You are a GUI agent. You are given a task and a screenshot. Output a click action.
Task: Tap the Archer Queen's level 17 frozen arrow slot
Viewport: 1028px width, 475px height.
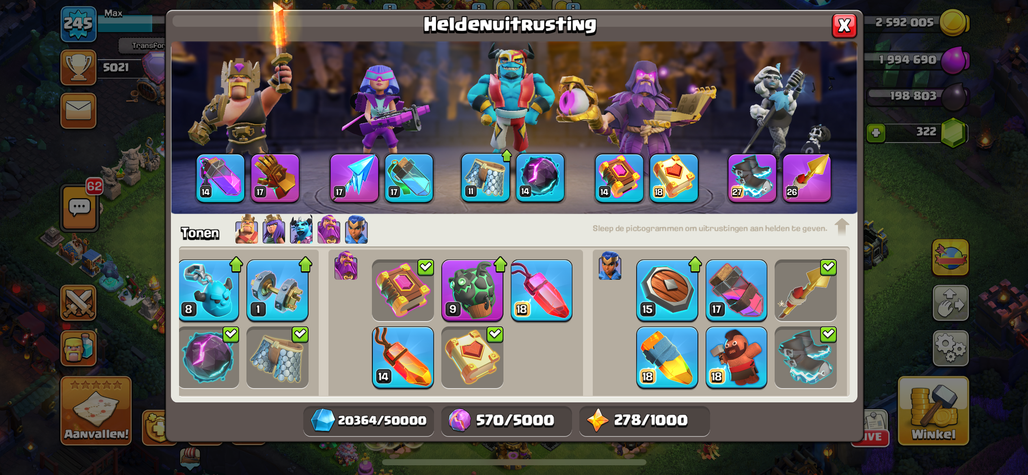354,178
